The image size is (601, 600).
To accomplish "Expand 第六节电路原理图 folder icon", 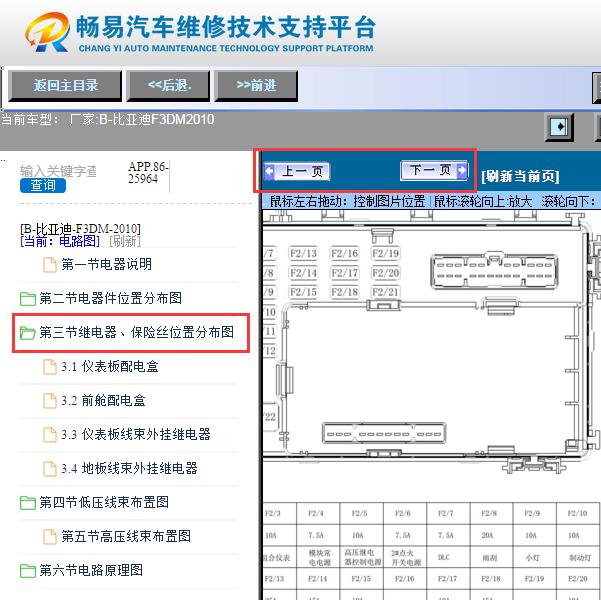I will click(x=28, y=570).
